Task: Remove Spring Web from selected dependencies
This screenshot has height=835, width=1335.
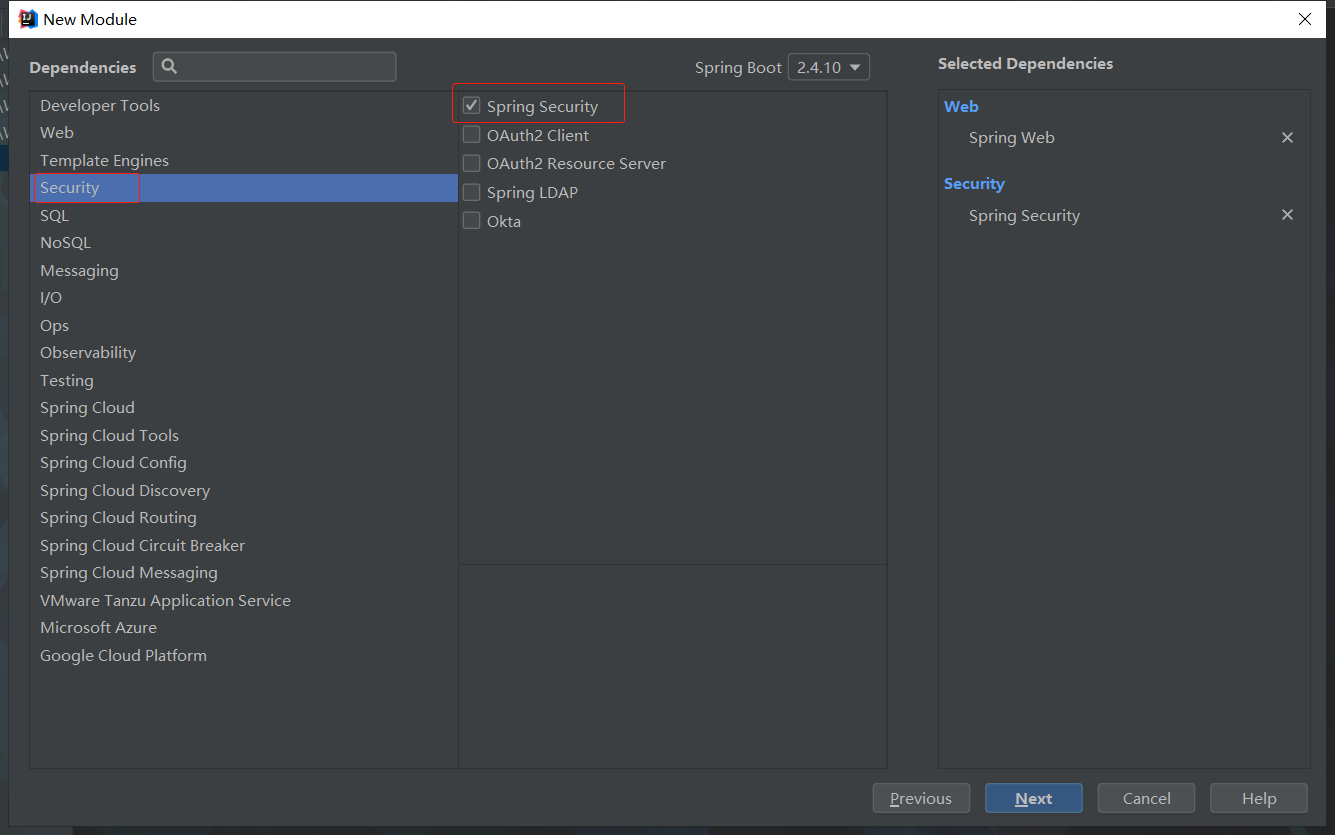Action: point(1287,138)
